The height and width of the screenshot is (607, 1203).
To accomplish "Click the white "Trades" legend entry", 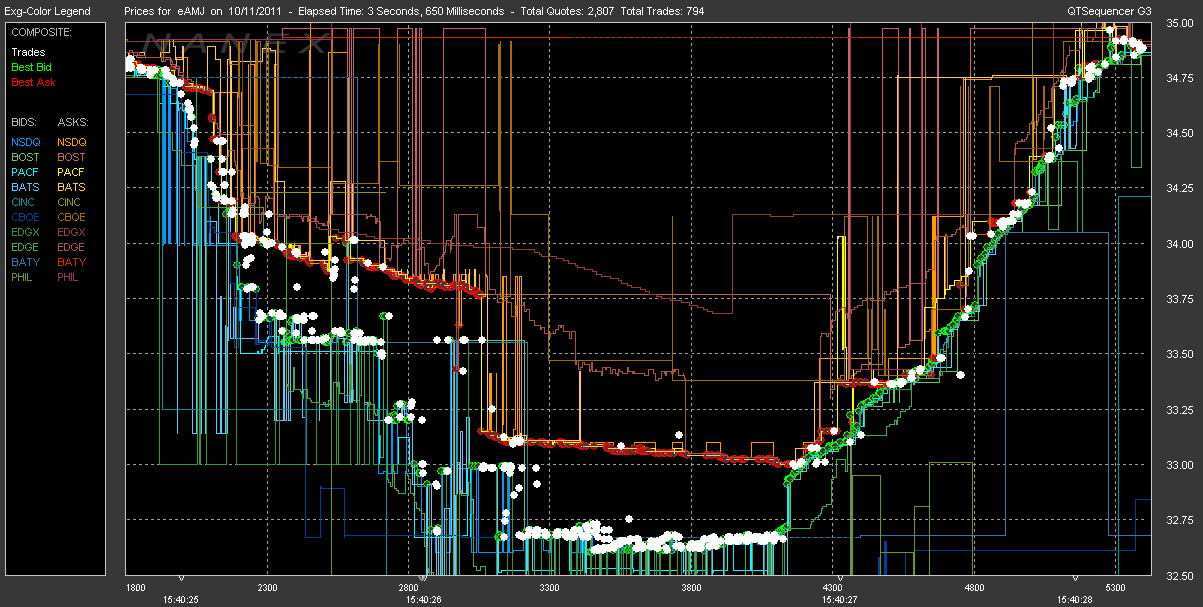I will (28, 52).
